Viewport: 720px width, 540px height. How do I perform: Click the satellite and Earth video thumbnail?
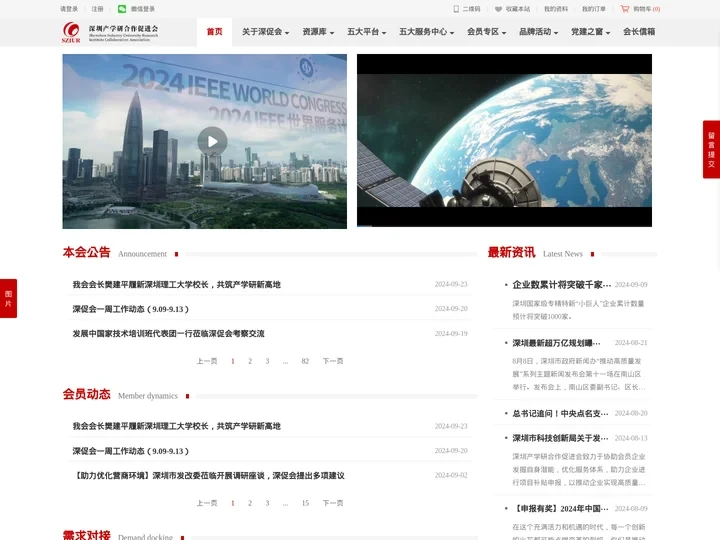click(504, 141)
